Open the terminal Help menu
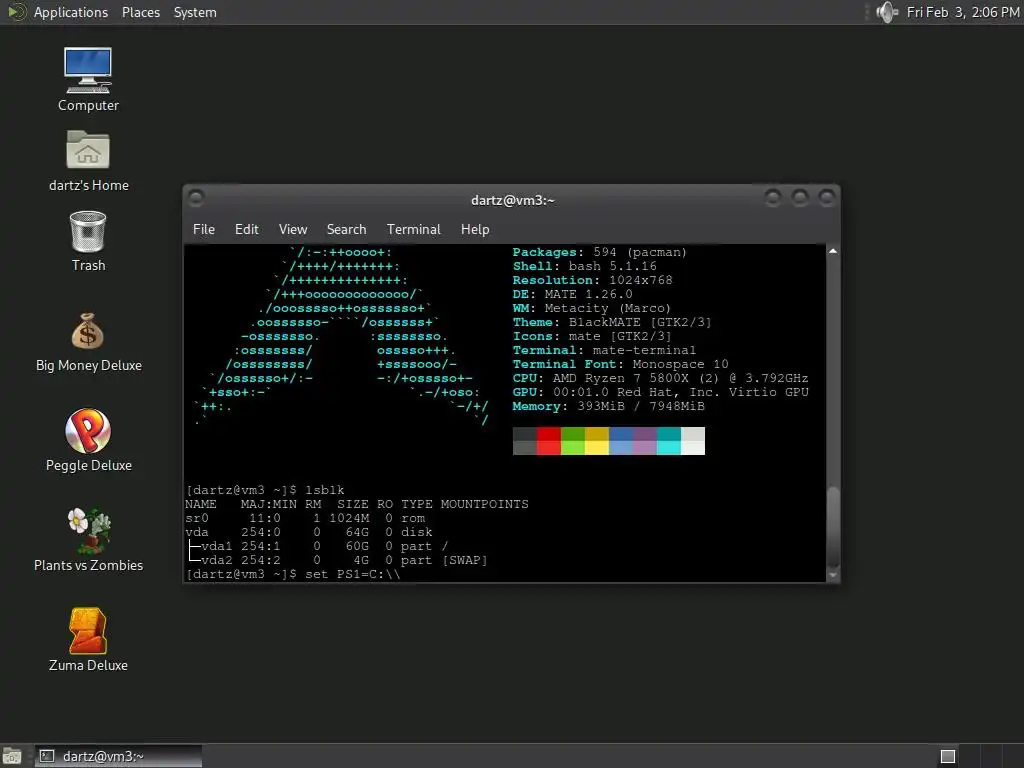The height and width of the screenshot is (768, 1024). [475, 229]
